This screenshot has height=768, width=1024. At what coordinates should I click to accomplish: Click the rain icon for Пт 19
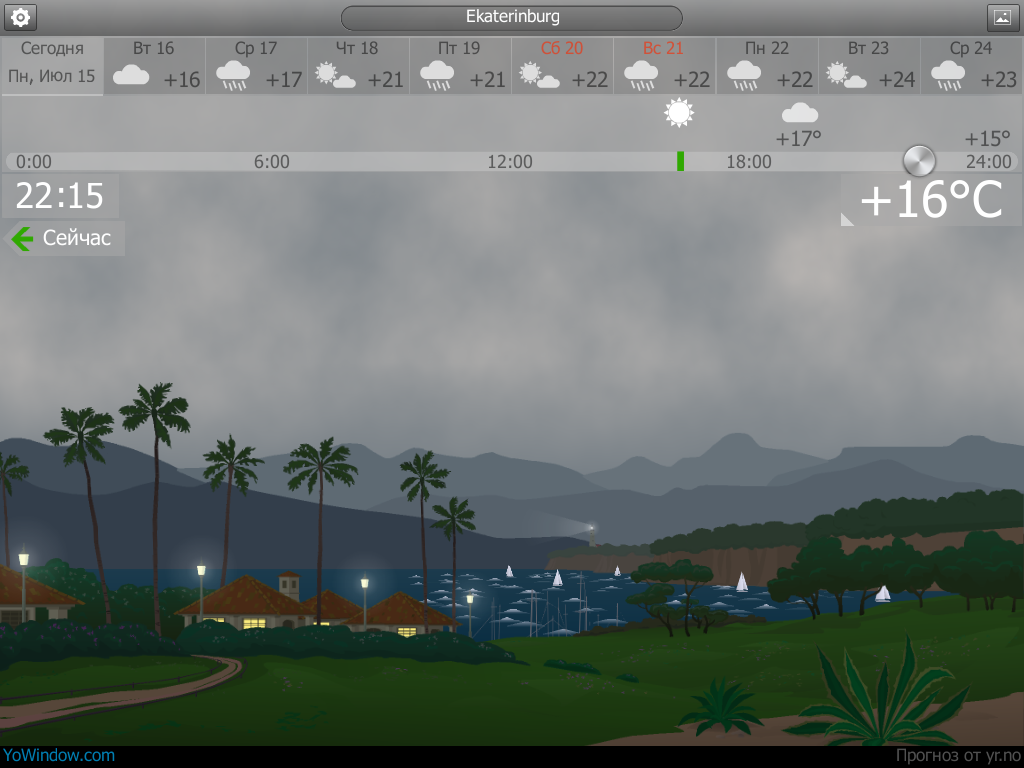point(437,76)
